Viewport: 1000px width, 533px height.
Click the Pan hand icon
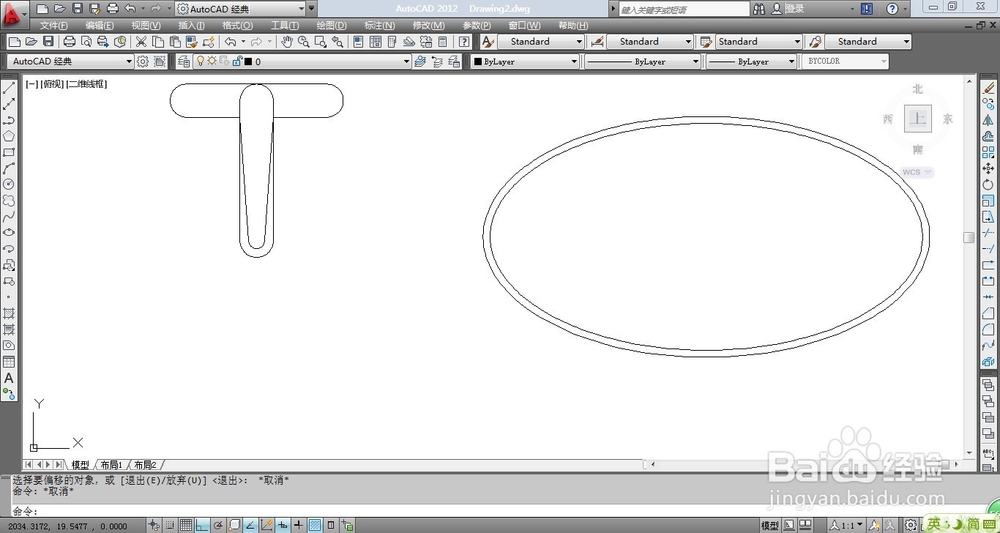pyautogui.click(x=287, y=41)
